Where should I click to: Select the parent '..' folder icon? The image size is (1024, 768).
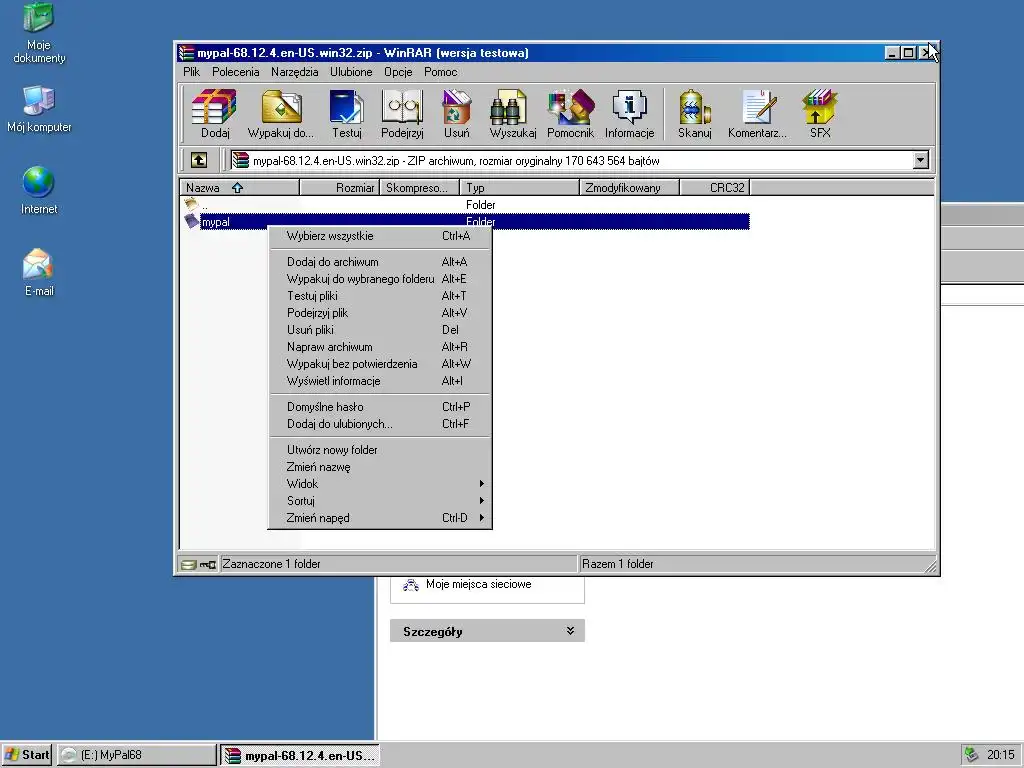click(x=191, y=204)
